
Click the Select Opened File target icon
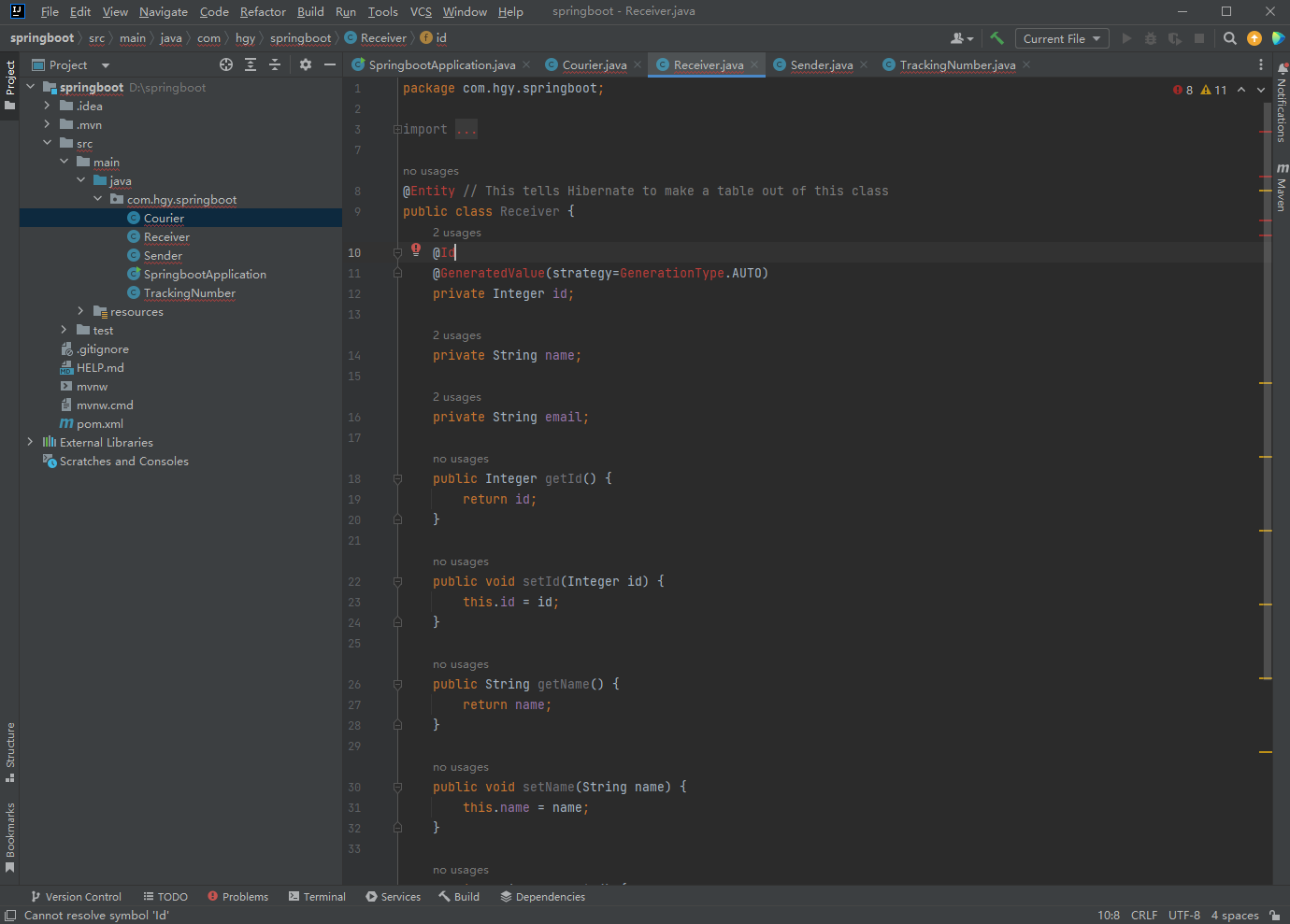point(225,64)
